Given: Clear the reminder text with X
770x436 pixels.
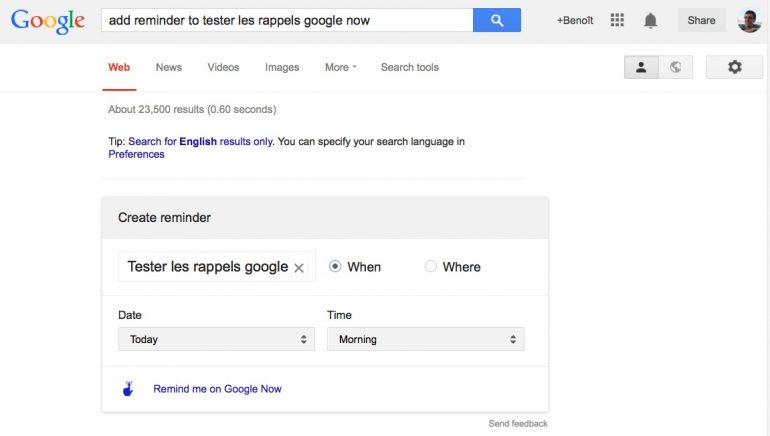Looking at the screenshot, I should (x=299, y=268).
